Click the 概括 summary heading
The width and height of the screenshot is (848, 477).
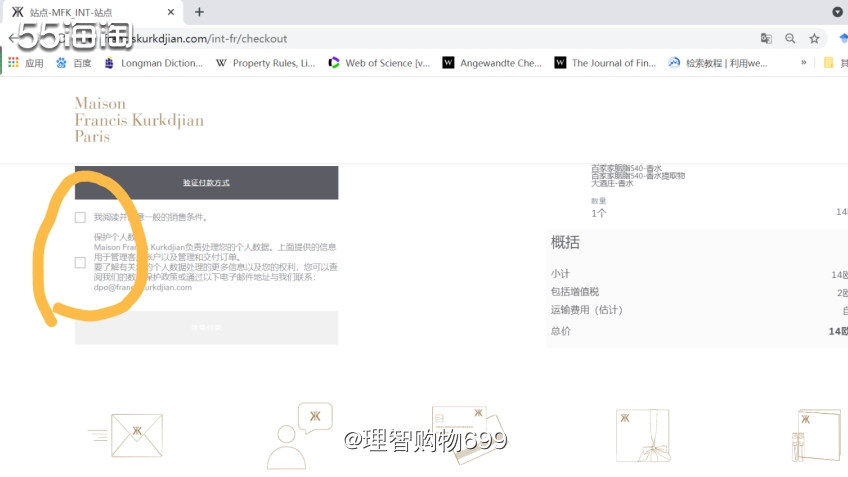565,242
